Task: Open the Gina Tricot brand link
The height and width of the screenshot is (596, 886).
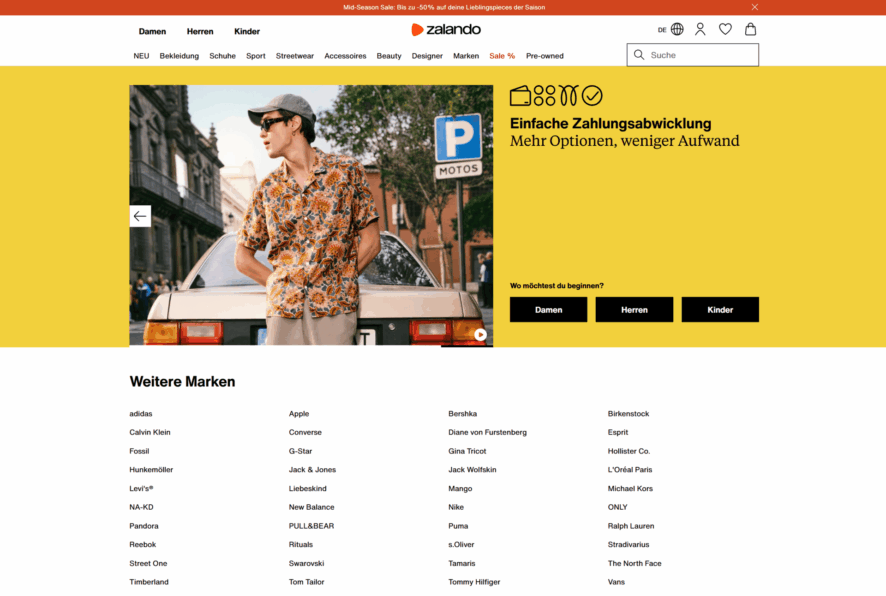Action: tap(467, 451)
